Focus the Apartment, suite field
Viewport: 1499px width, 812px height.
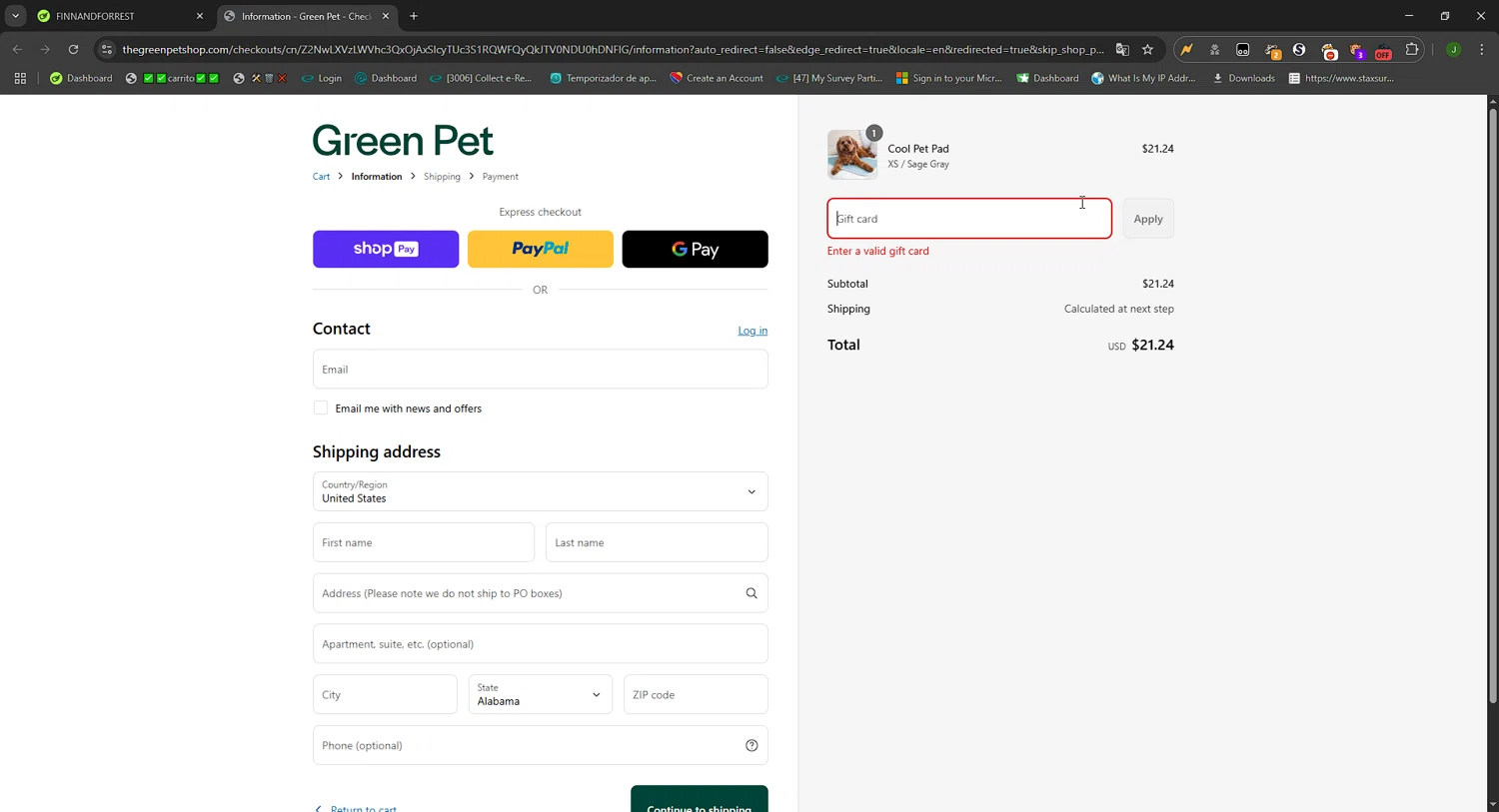pos(540,644)
